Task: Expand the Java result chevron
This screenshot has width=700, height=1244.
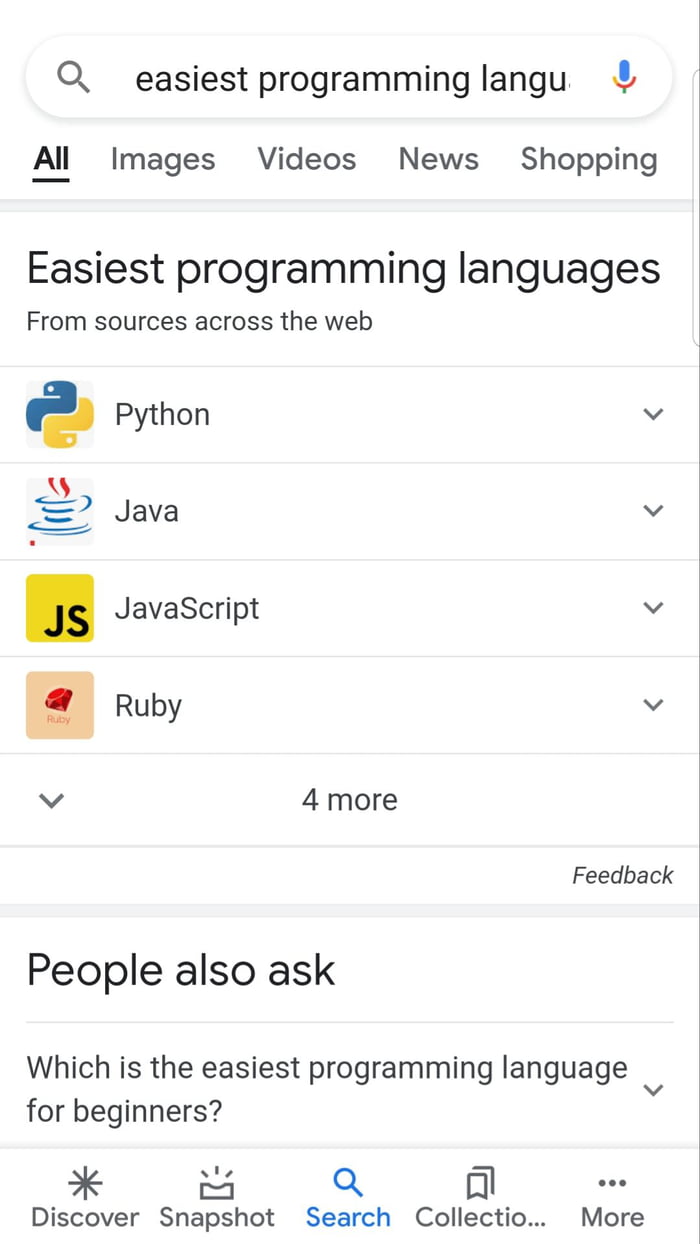Action: coord(653,511)
